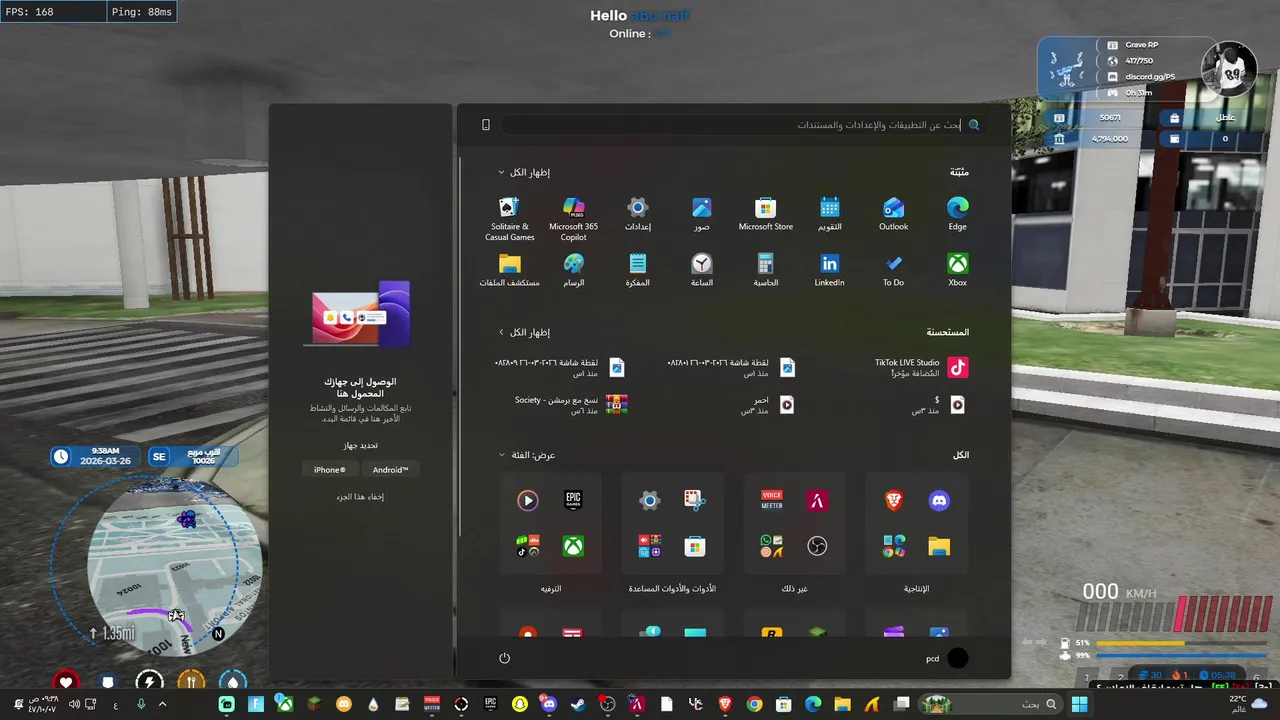Click إخفاء هذا الجزء to hide the phone panel
The width and height of the screenshot is (1280, 720).
click(360, 497)
